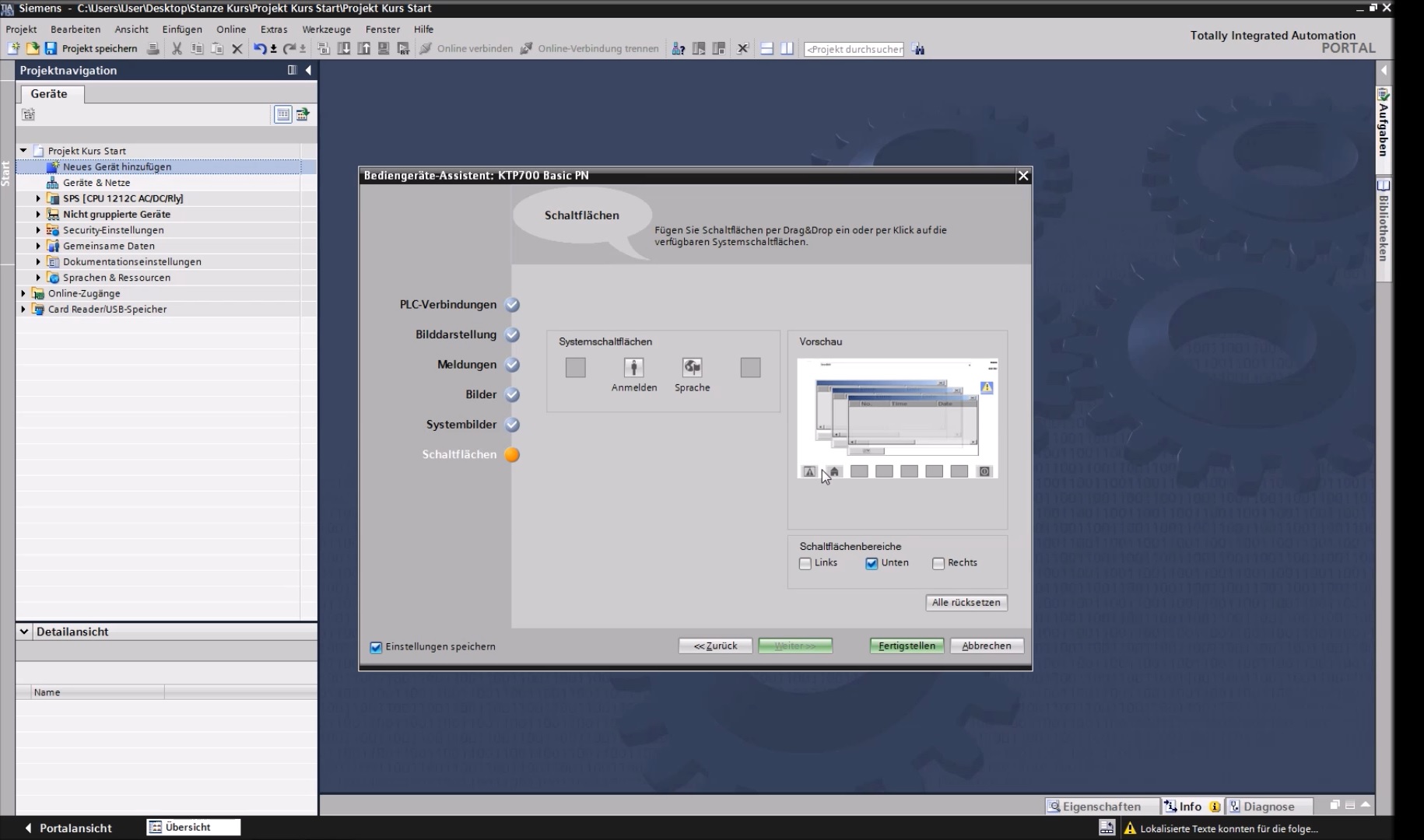The image size is (1424, 840).
Task: Uncheck the Unten button area checkbox
Action: pyautogui.click(x=872, y=563)
